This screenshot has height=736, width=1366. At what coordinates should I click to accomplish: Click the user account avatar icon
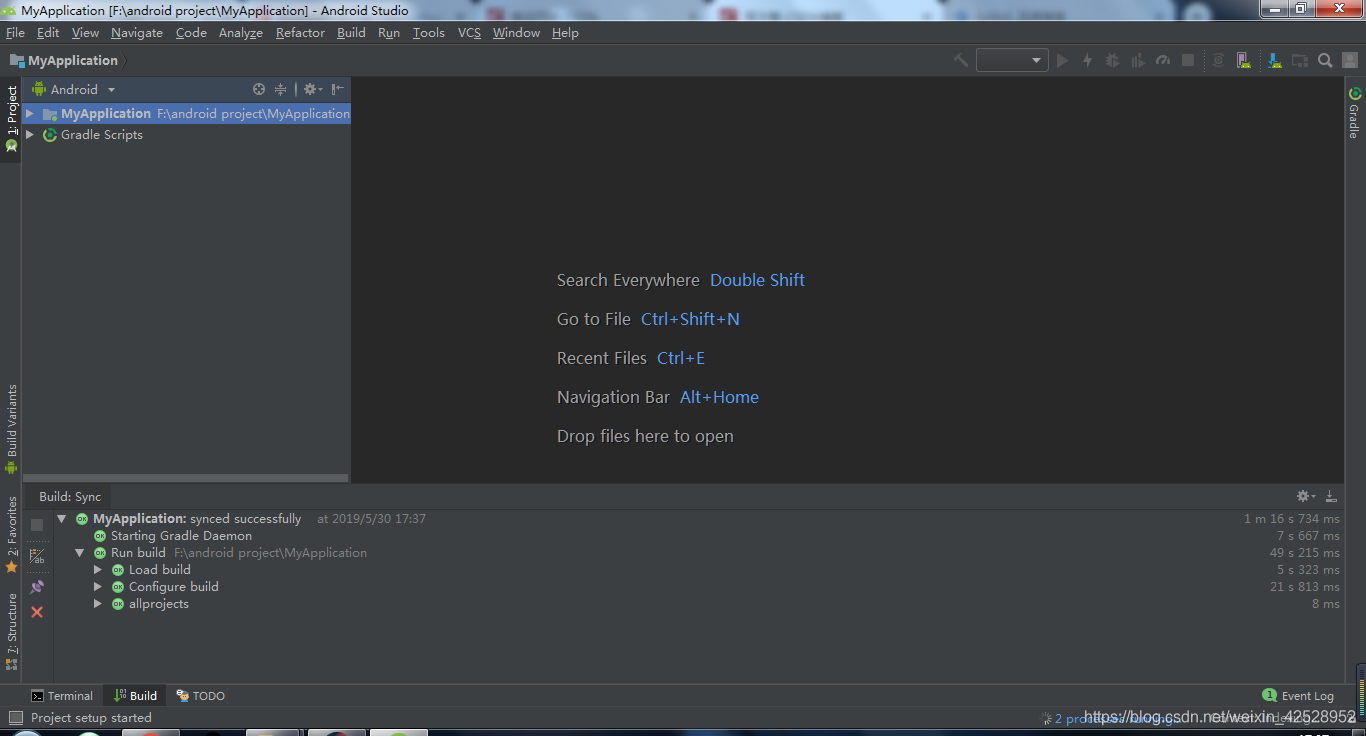coord(1350,60)
